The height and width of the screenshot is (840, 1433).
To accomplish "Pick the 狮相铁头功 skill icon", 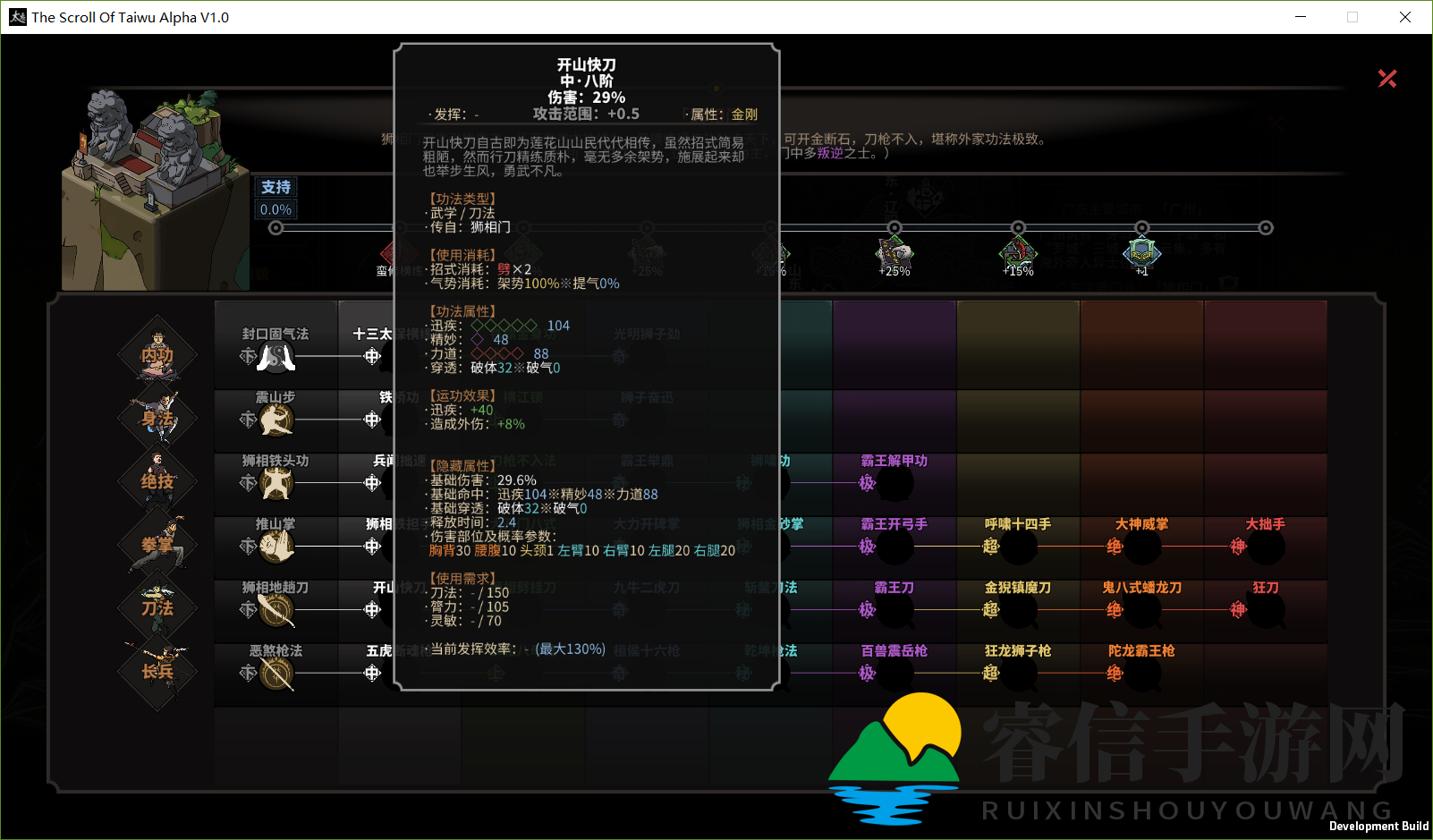I will click(x=276, y=483).
